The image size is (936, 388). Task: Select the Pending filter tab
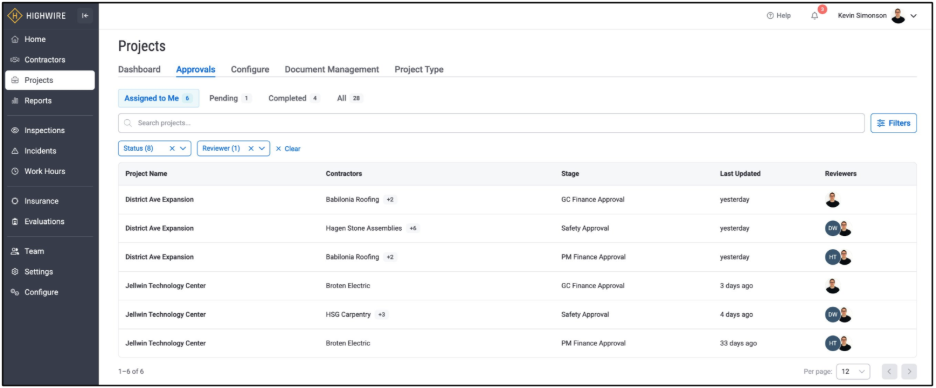(x=230, y=98)
